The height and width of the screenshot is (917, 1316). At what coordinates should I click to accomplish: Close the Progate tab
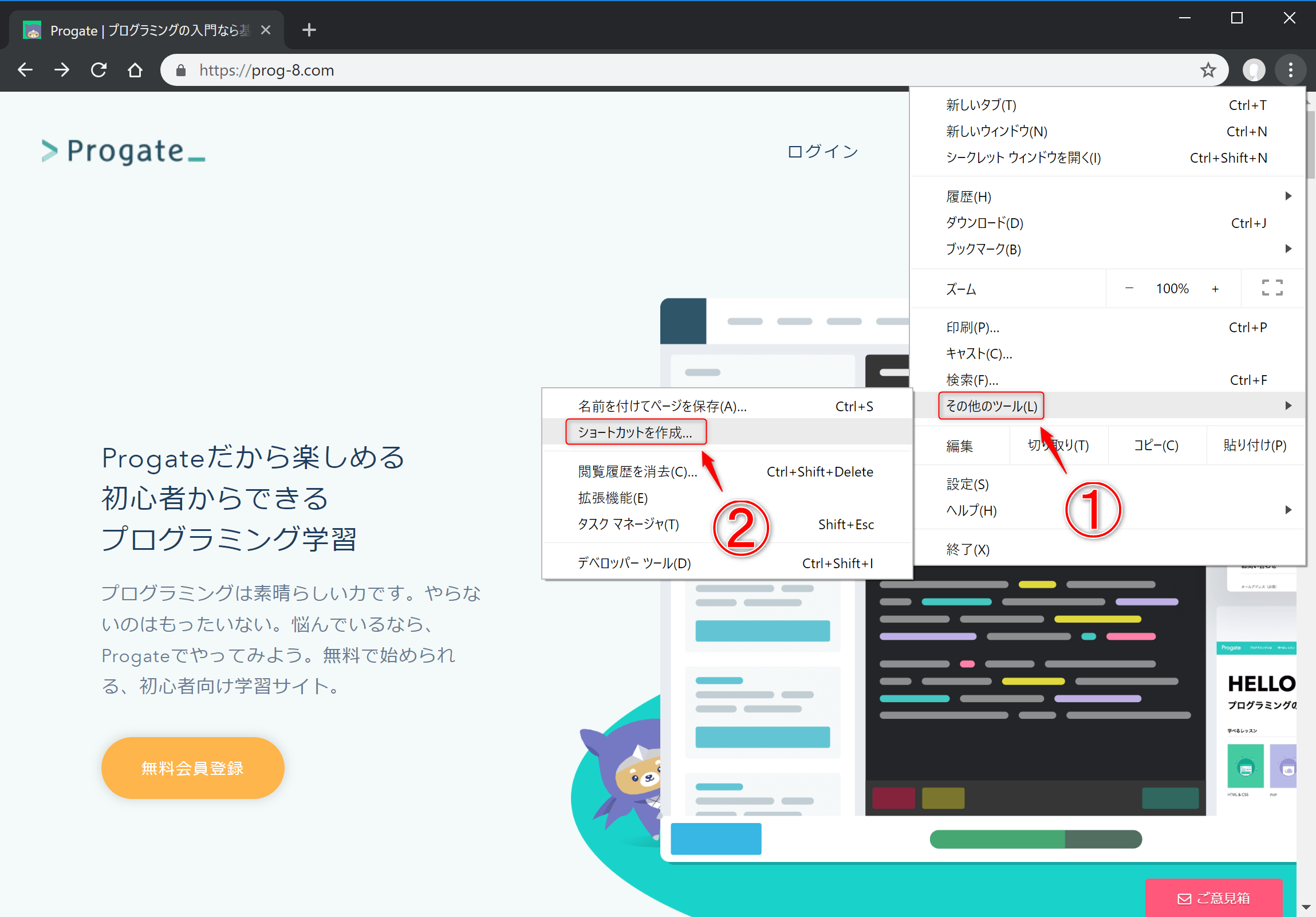click(265, 30)
